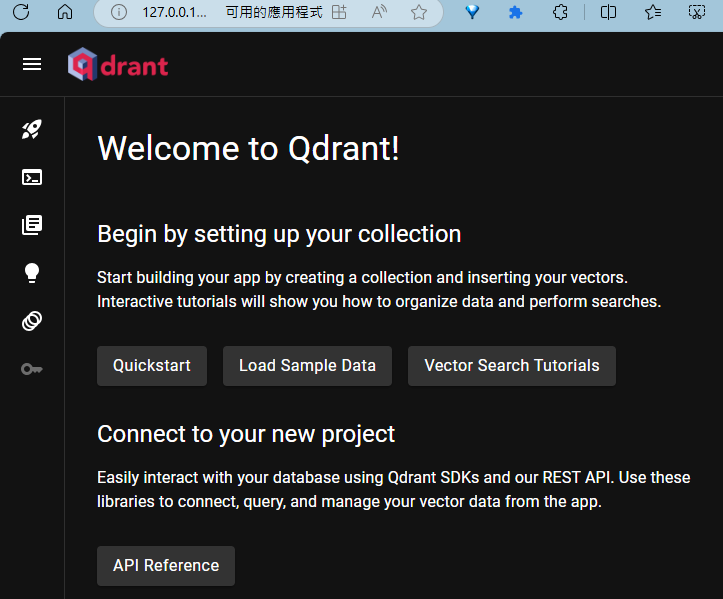This screenshot has width=723, height=599.
Task: Open the Console terminal icon
Action: pos(32,177)
